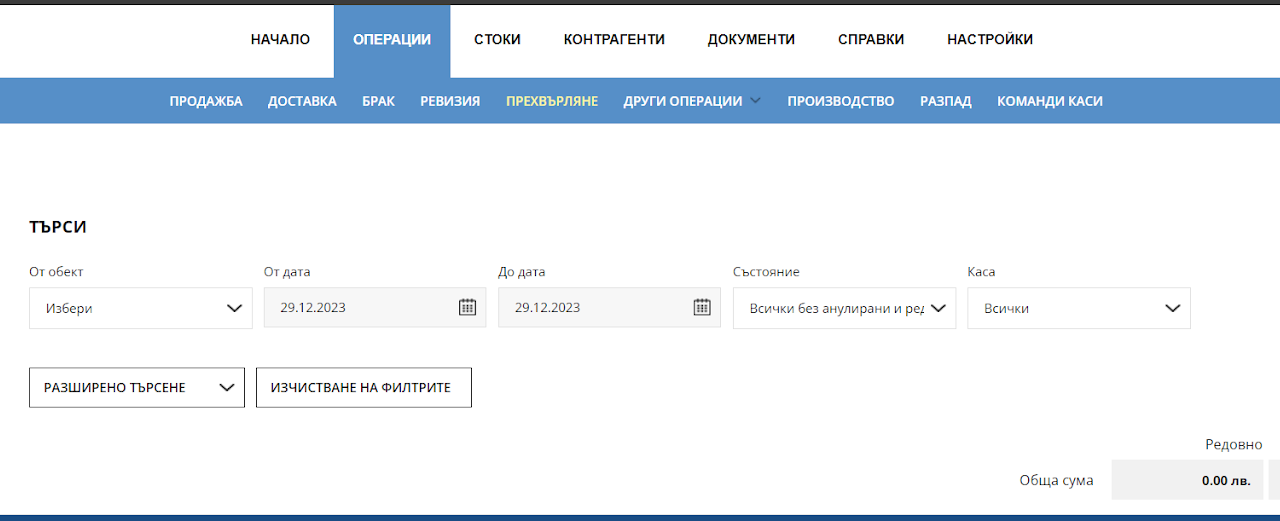Open the Документи main tab
The height and width of the screenshot is (521, 1280).
(751, 40)
